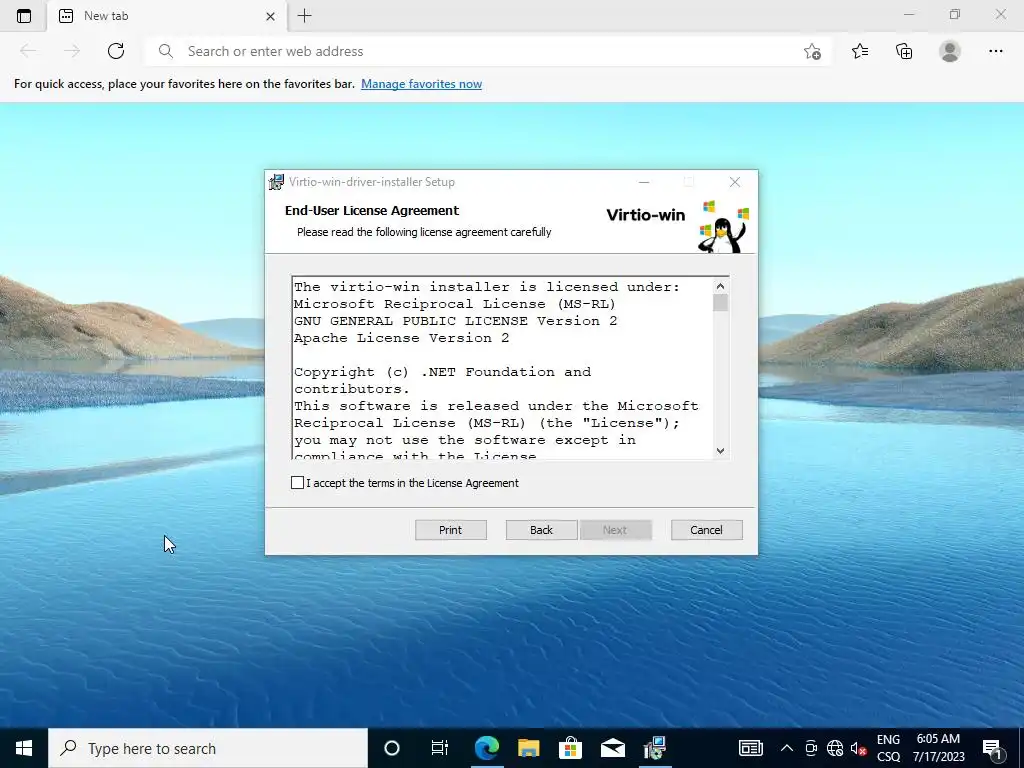Click the Meet Now tray icon

click(811, 748)
